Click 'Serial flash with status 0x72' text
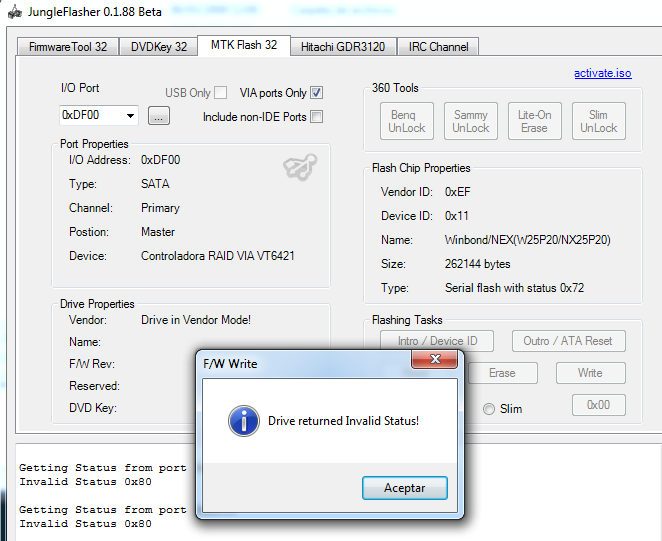This screenshot has width=662, height=541. click(514, 288)
